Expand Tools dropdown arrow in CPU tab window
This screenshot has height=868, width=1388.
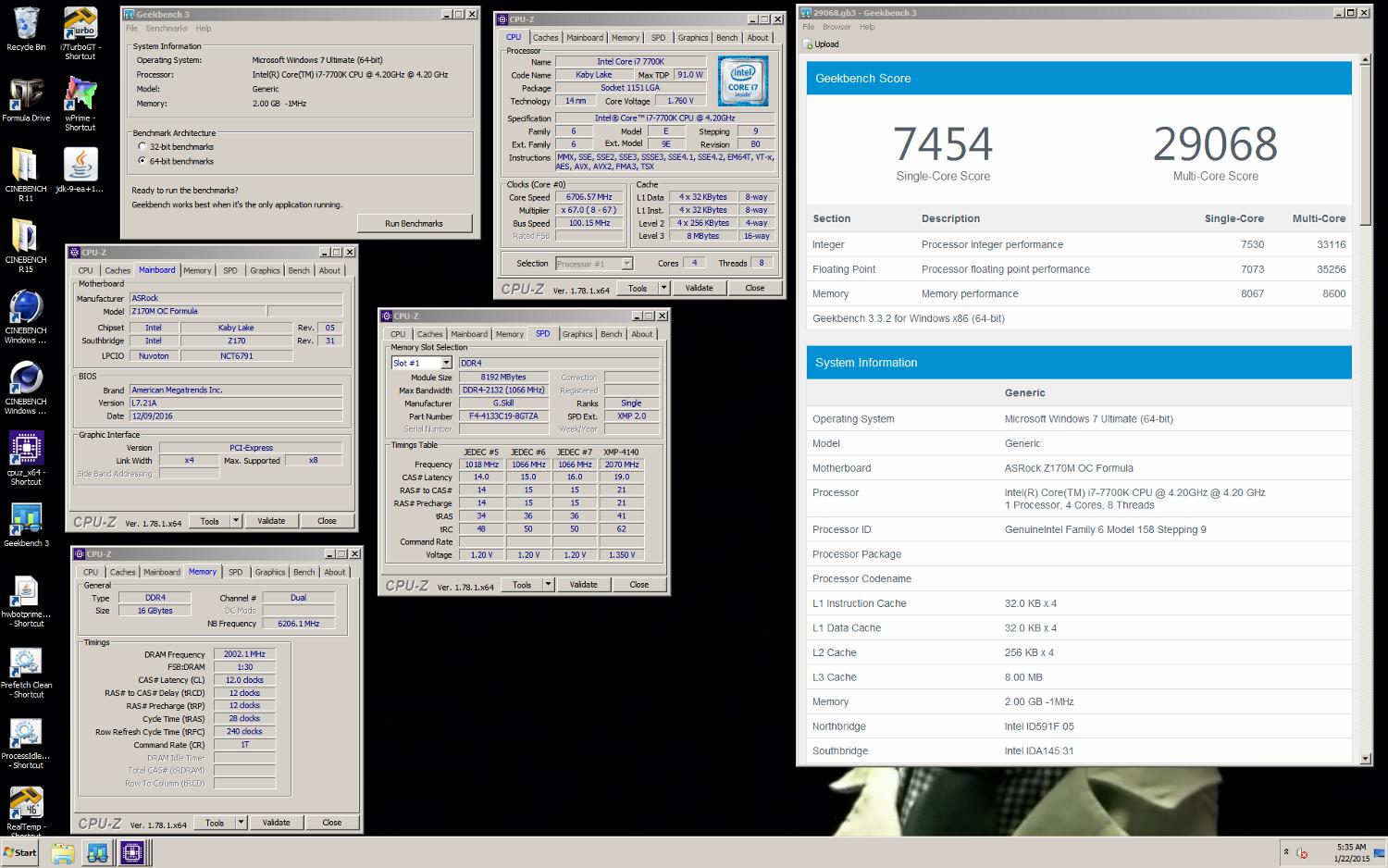[x=663, y=288]
